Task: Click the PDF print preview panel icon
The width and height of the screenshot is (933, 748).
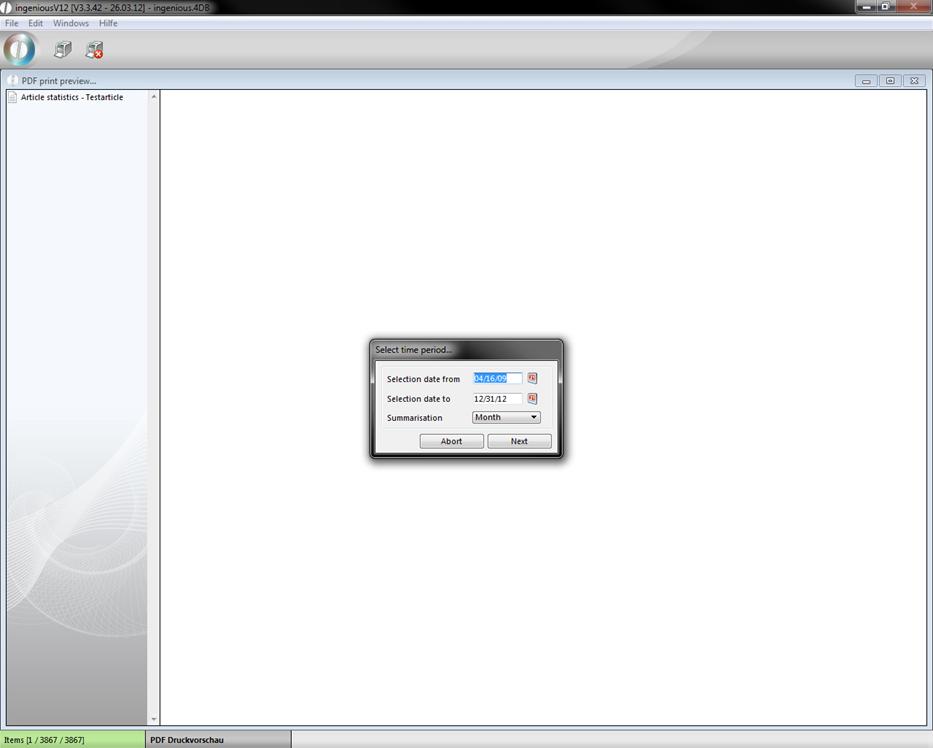Action: tap(13, 80)
